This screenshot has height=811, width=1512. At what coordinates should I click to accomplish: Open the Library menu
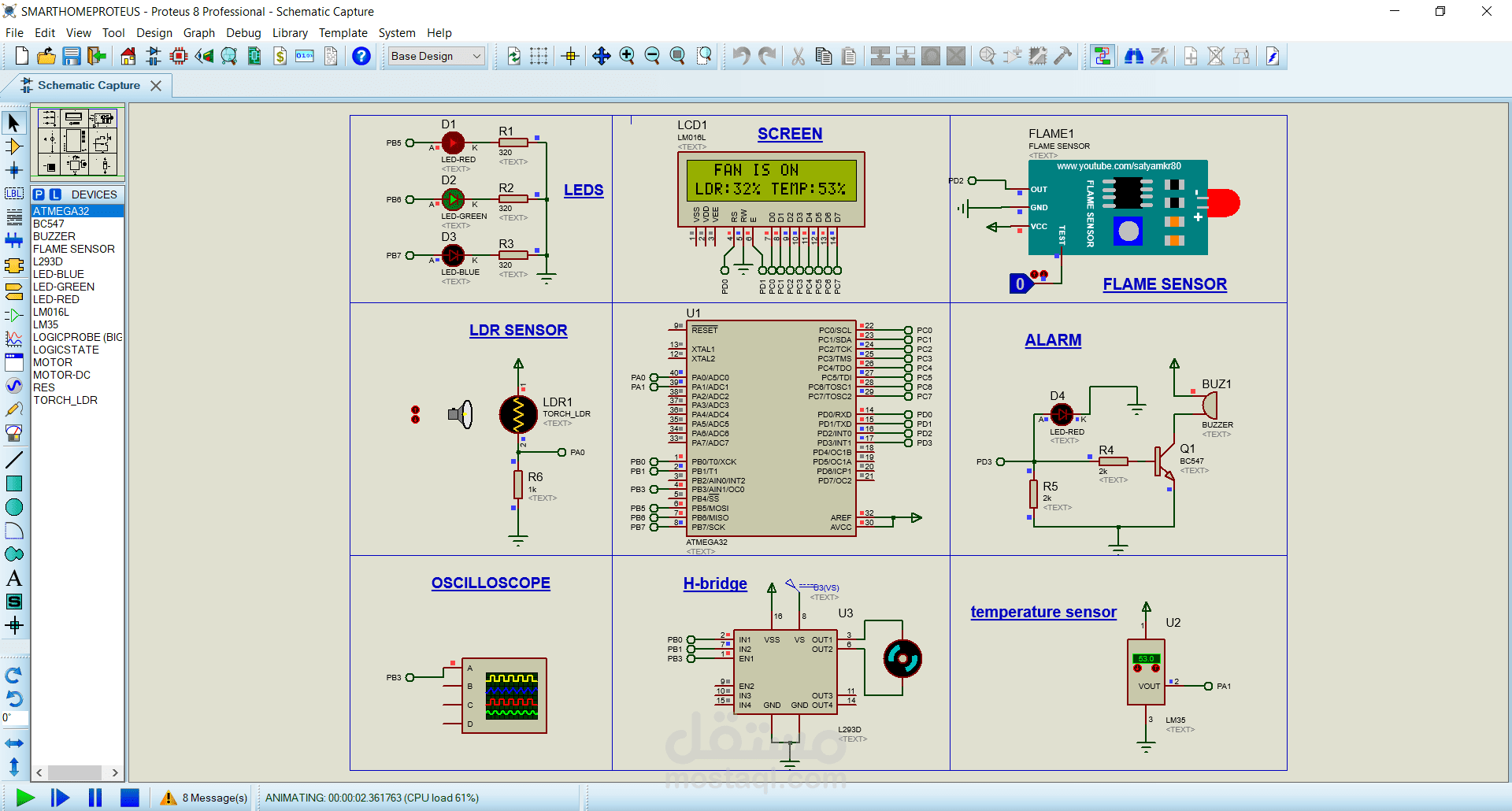coord(290,33)
